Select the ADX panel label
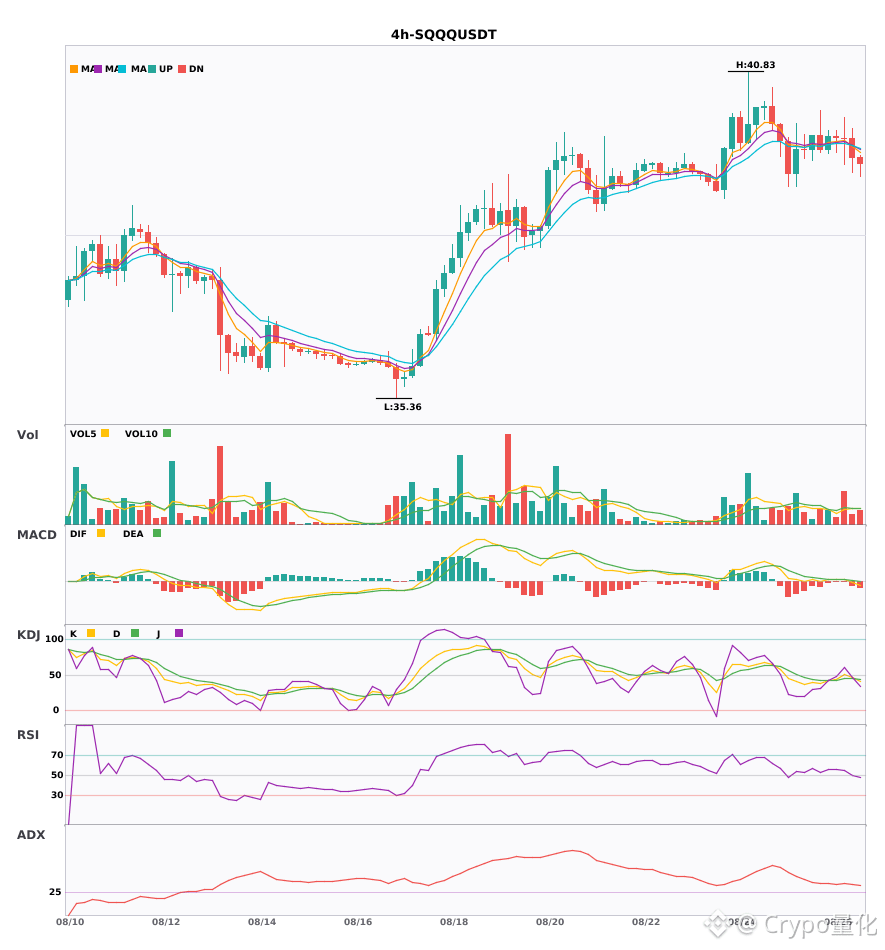 tap(31, 834)
